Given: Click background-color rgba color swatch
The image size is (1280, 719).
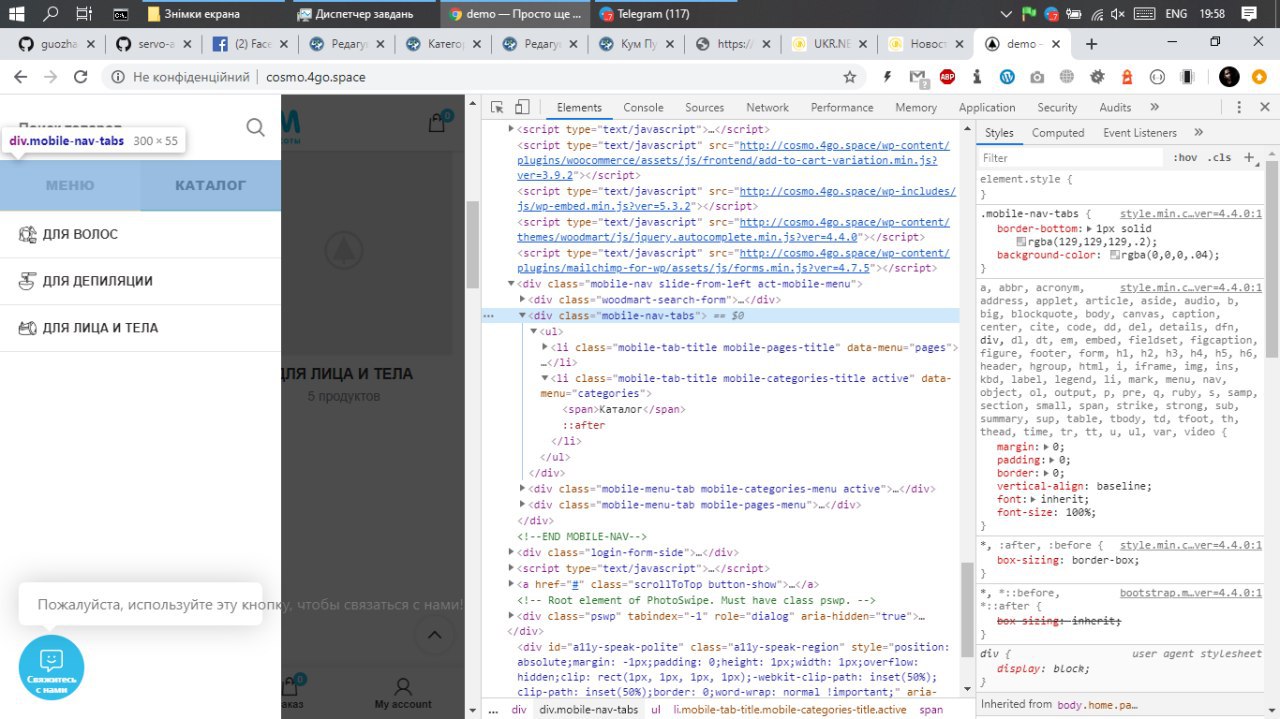Looking at the screenshot, I should pos(1115,255).
